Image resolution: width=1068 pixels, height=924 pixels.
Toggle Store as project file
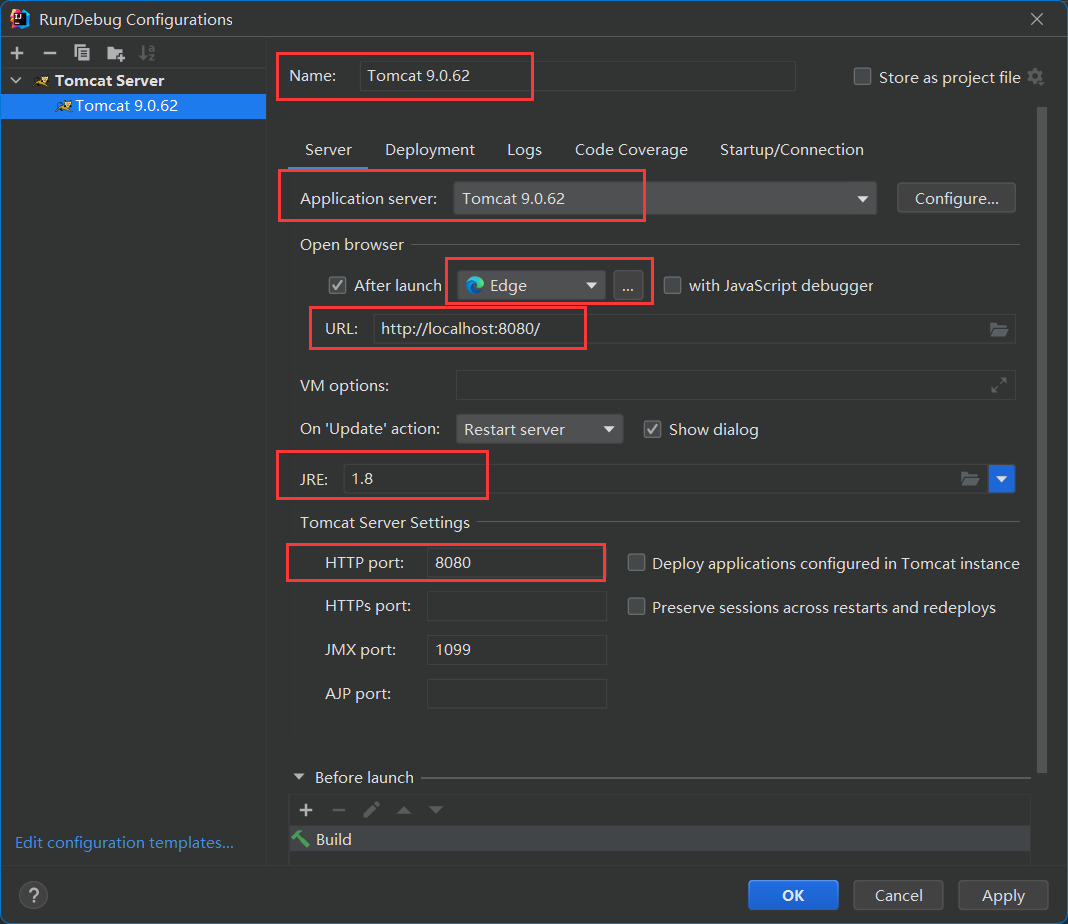[862, 76]
